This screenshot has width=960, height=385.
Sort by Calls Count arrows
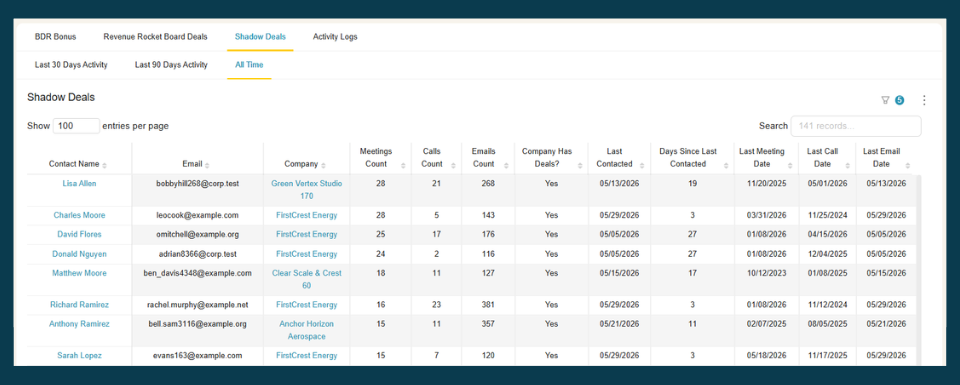454,165
